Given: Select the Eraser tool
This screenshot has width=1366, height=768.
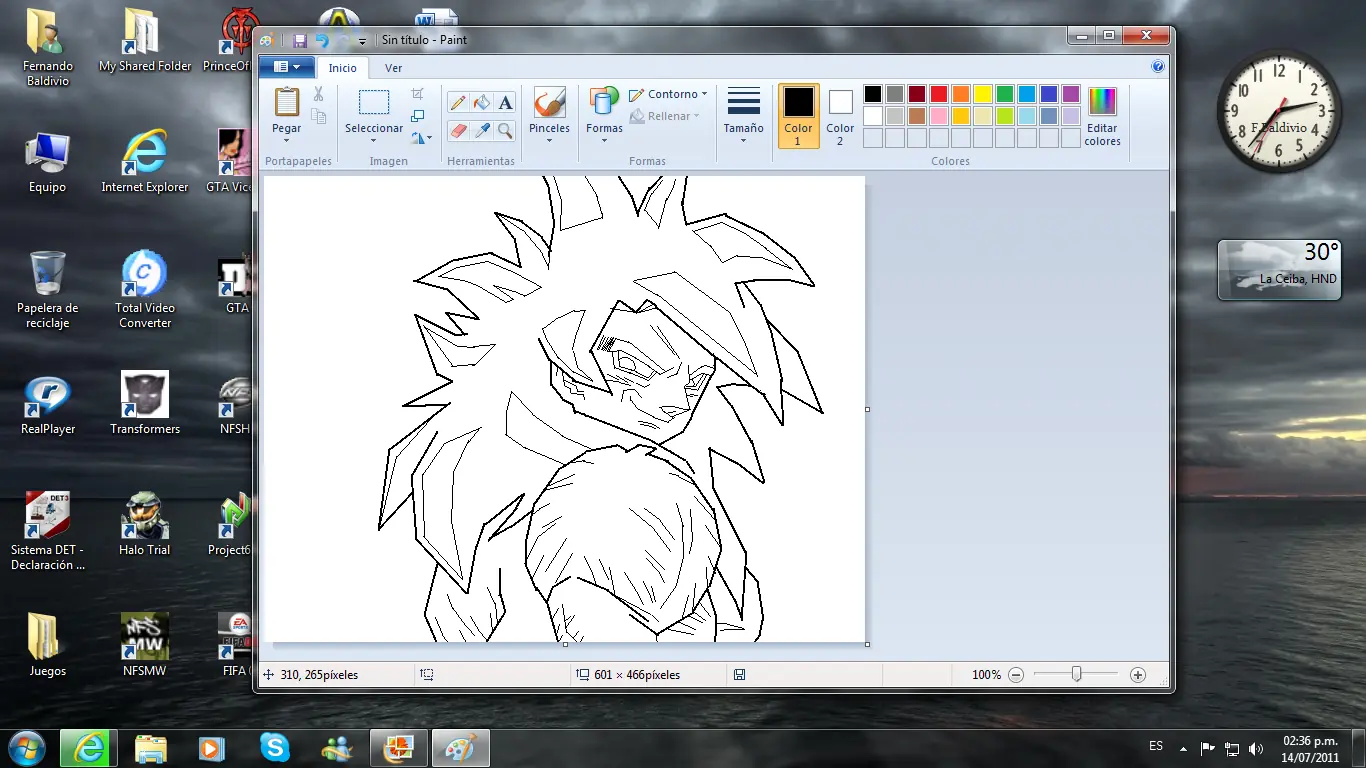Looking at the screenshot, I should tap(458, 130).
